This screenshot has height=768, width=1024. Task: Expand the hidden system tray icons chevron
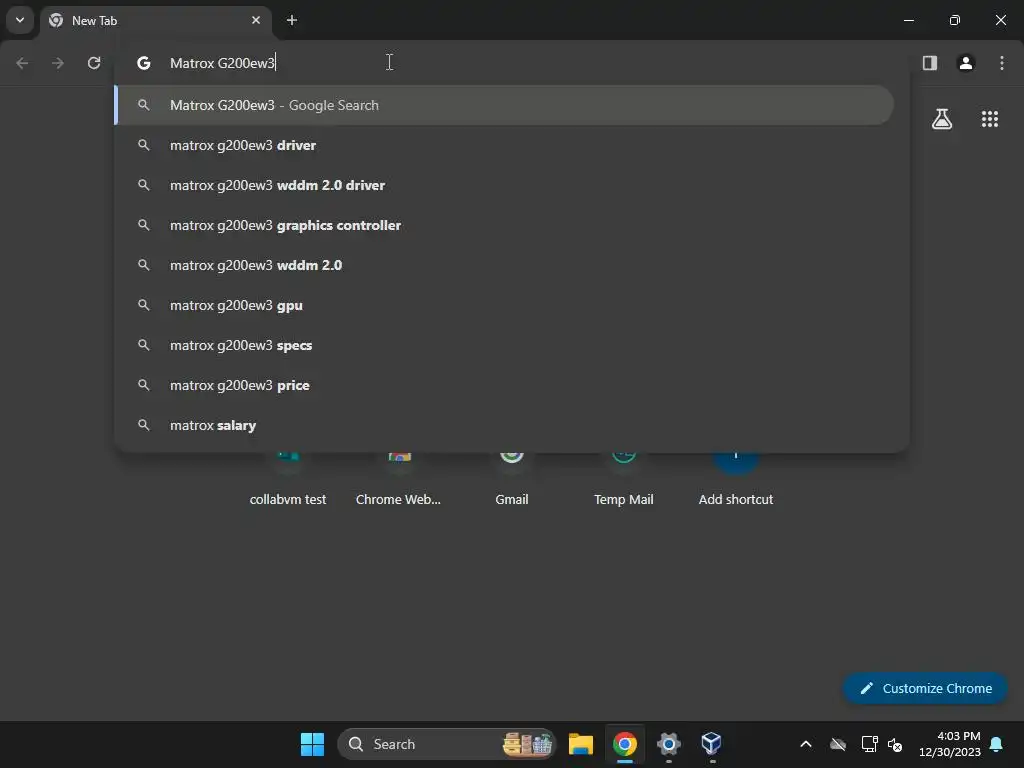click(806, 744)
